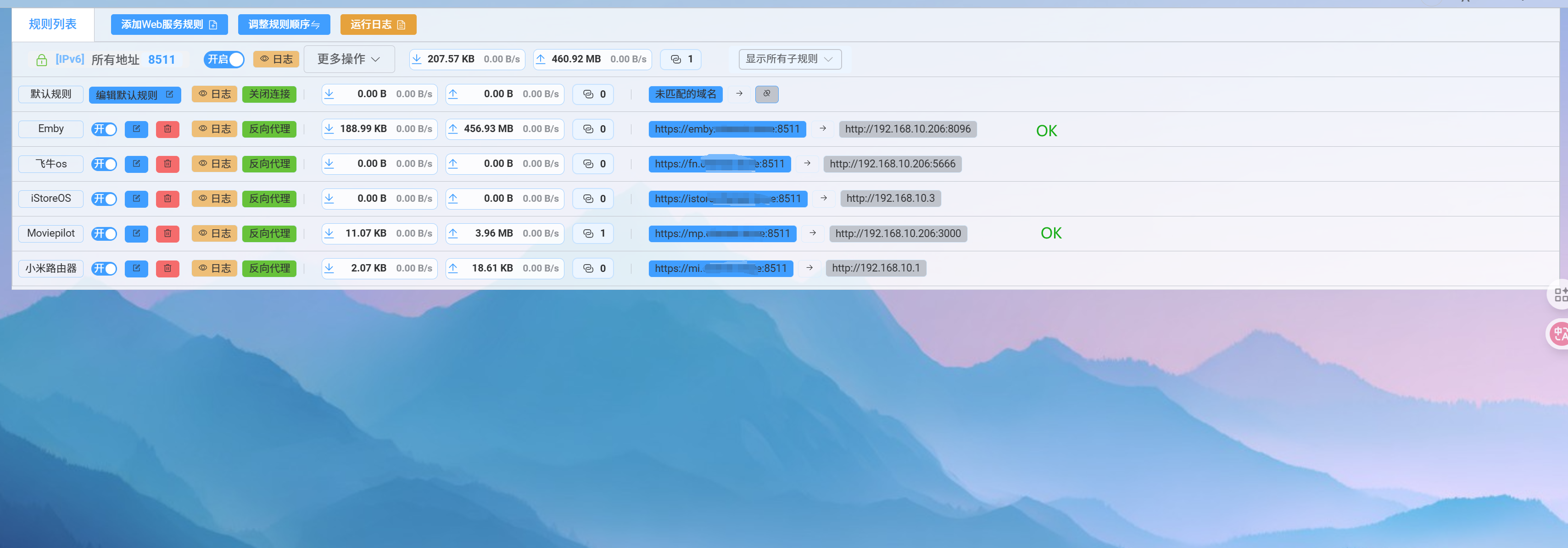Image resolution: width=1568 pixels, height=548 pixels.
Task: Click the floating grid icon at right edge
Action: [x=1560, y=295]
